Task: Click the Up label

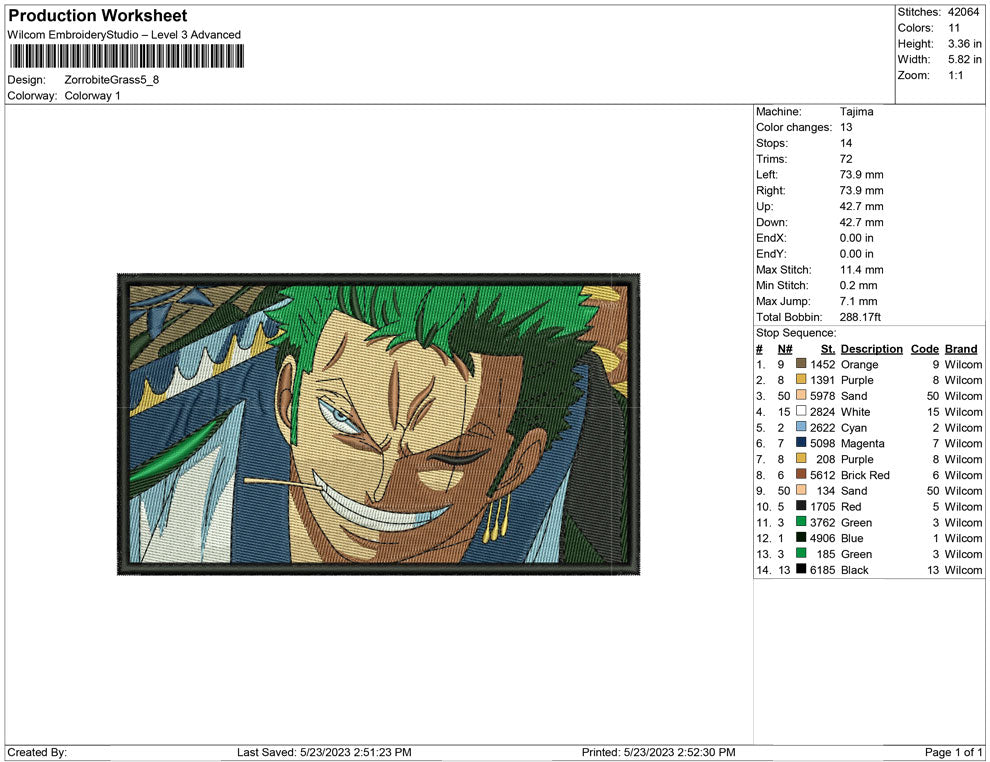Action: point(764,206)
